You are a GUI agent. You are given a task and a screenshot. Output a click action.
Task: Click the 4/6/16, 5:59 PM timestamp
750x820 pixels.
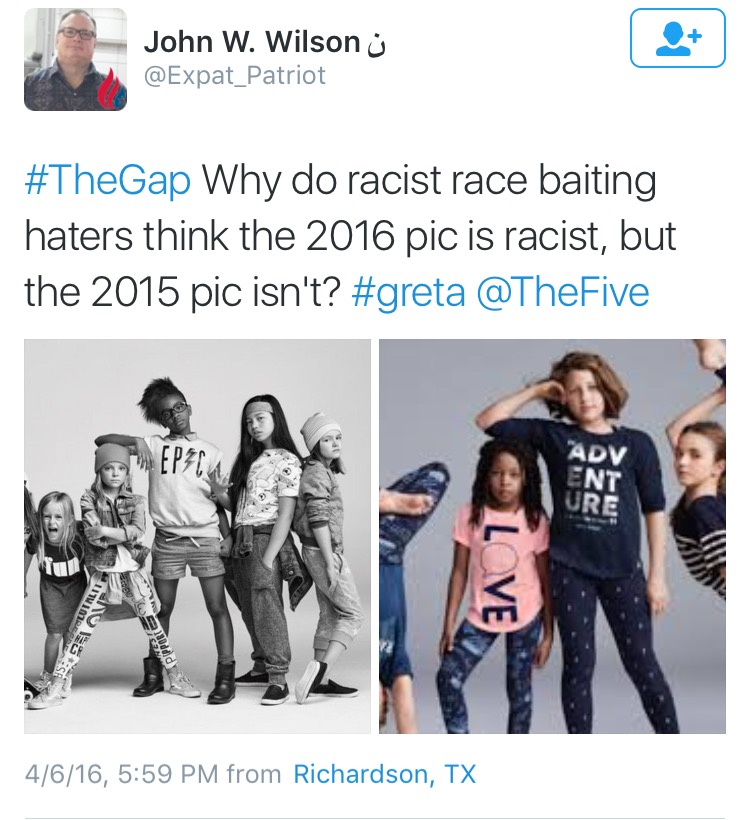point(121,774)
